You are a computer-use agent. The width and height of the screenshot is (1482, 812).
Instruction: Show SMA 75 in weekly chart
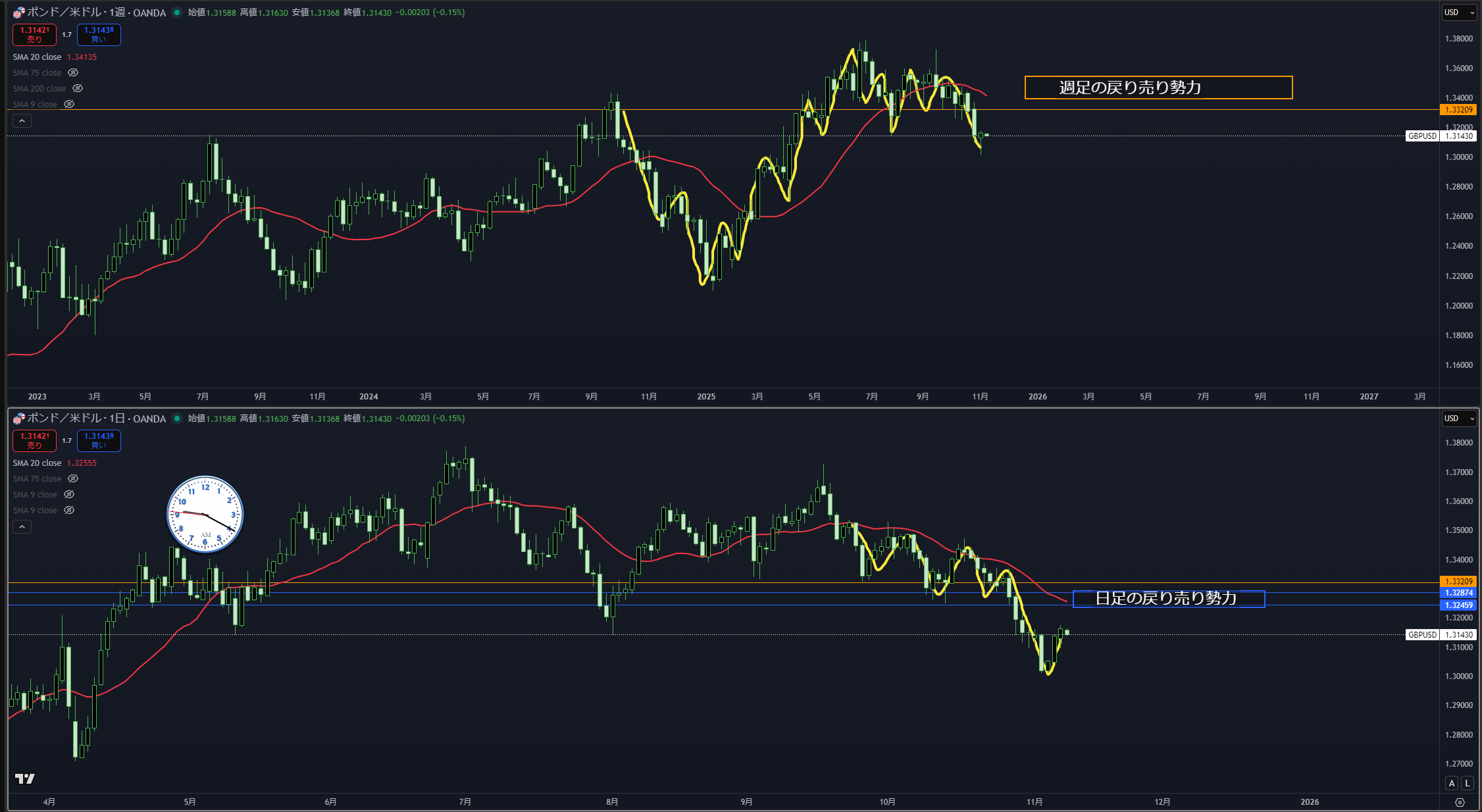(73, 73)
